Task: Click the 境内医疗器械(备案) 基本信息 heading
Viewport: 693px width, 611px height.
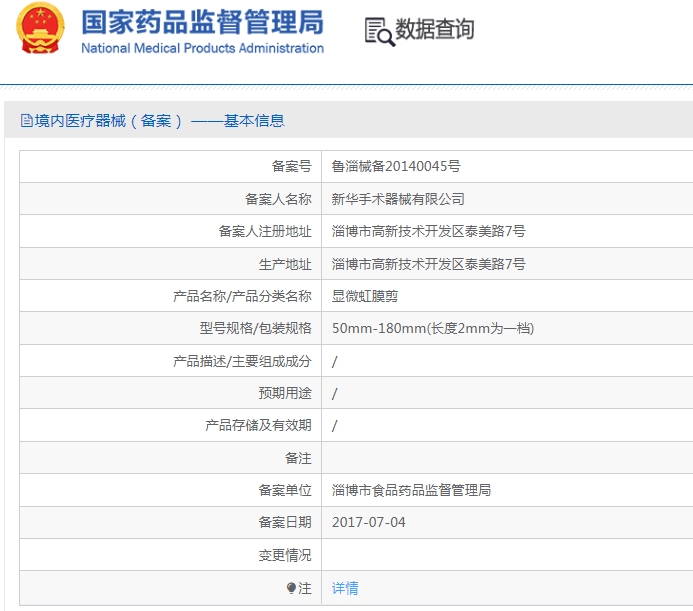Action: tap(159, 120)
